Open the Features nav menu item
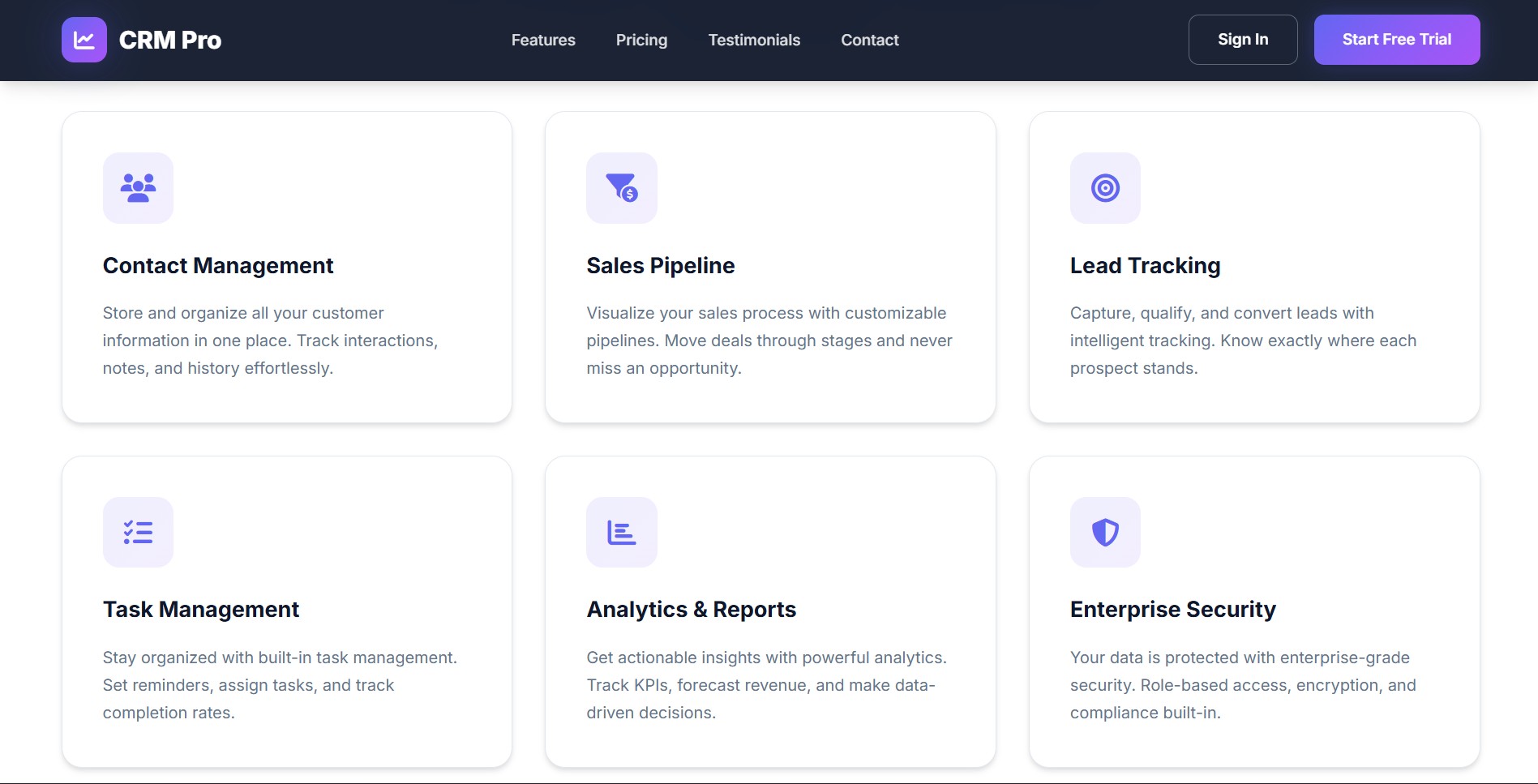 543,40
